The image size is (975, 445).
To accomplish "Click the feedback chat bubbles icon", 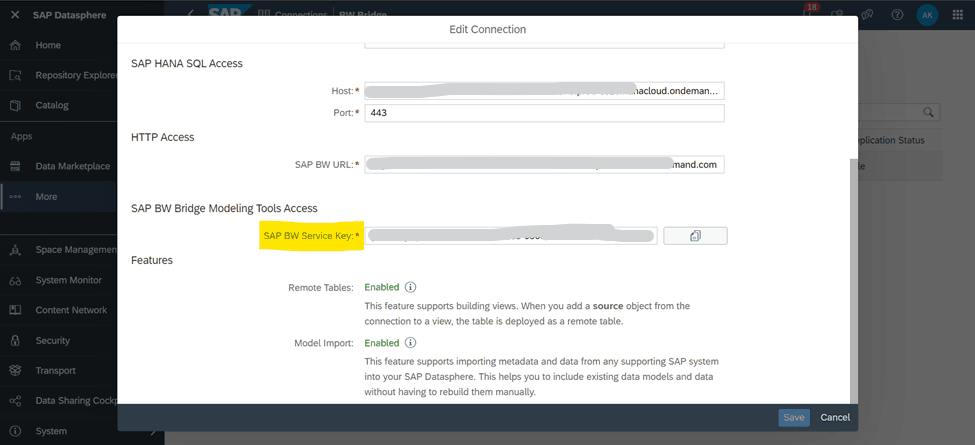I will click(x=868, y=15).
